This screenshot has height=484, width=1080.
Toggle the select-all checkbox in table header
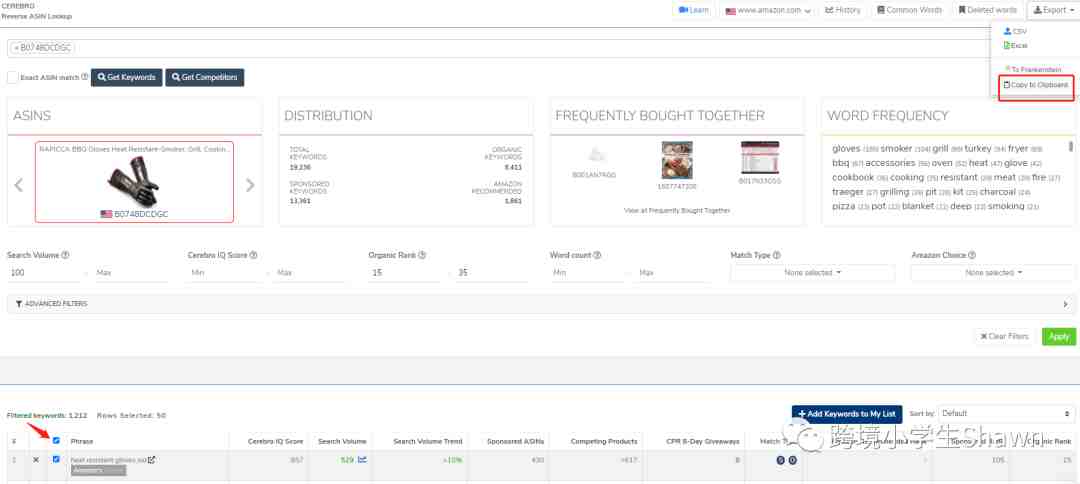tap(56, 441)
